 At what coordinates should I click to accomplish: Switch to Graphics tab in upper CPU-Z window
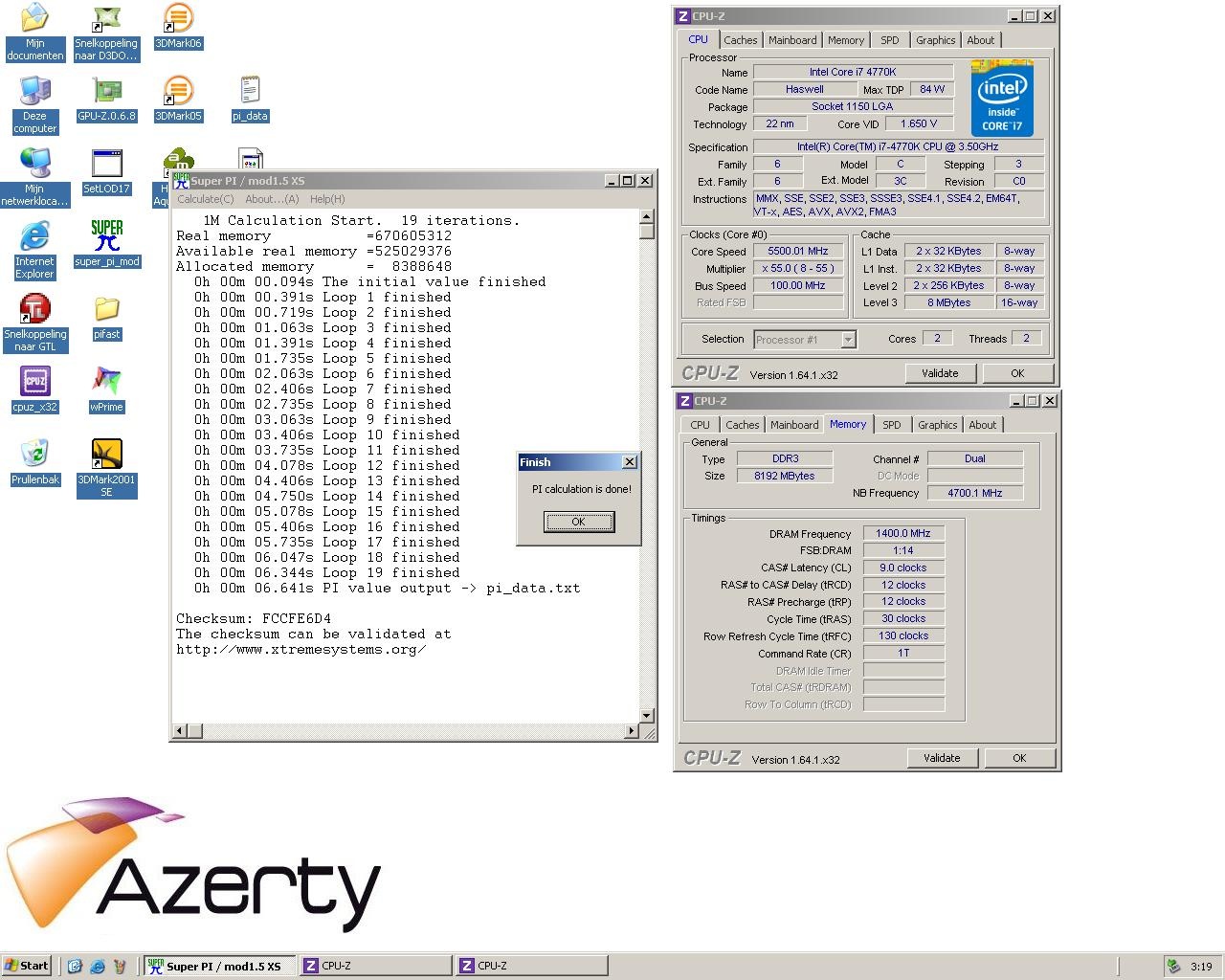click(936, 40)
